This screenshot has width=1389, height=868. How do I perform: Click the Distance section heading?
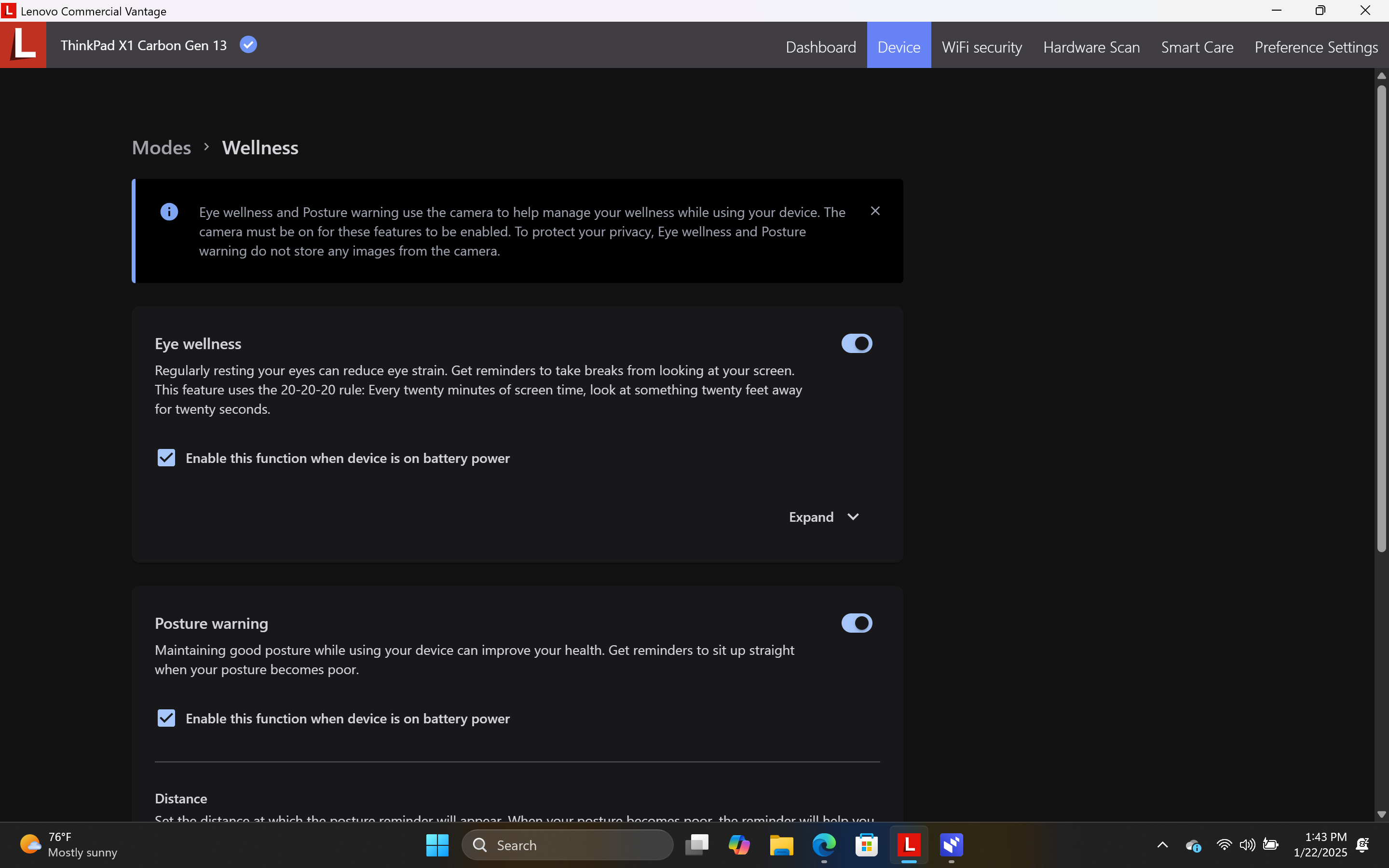pyautogui.click(x=181, y=799)
